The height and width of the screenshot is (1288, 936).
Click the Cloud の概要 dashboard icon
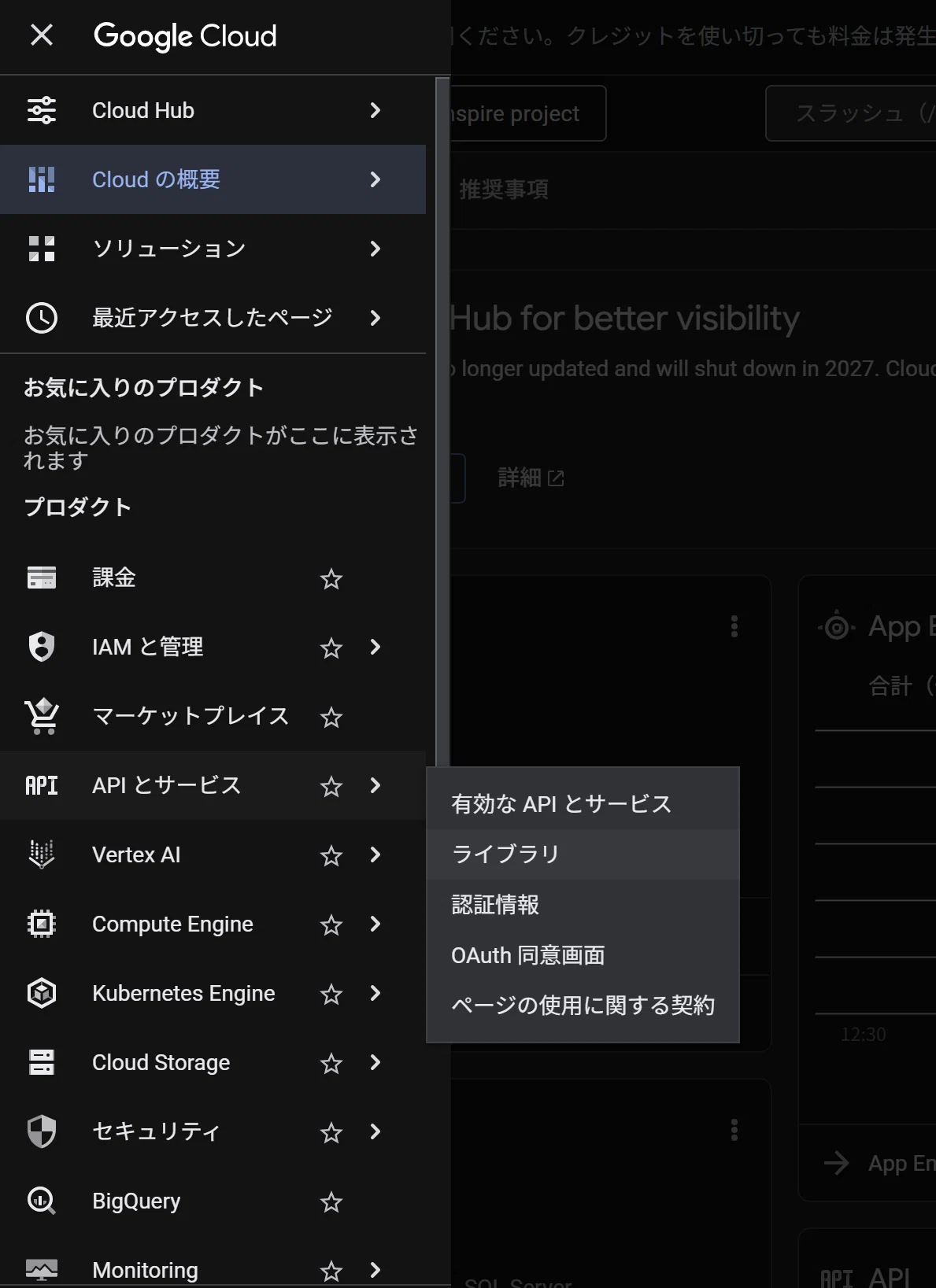[x=42, y=179]
